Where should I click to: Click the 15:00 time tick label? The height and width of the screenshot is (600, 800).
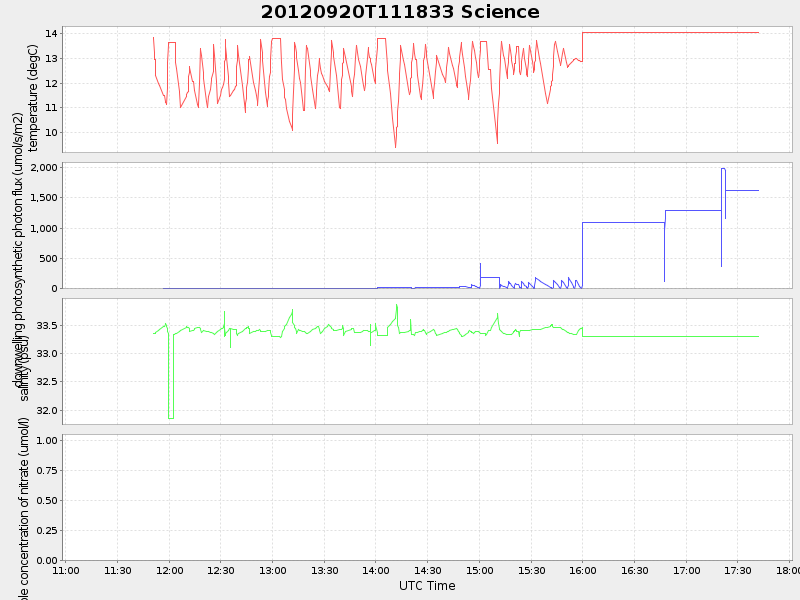pyautogui.click(x=480, y=570)
